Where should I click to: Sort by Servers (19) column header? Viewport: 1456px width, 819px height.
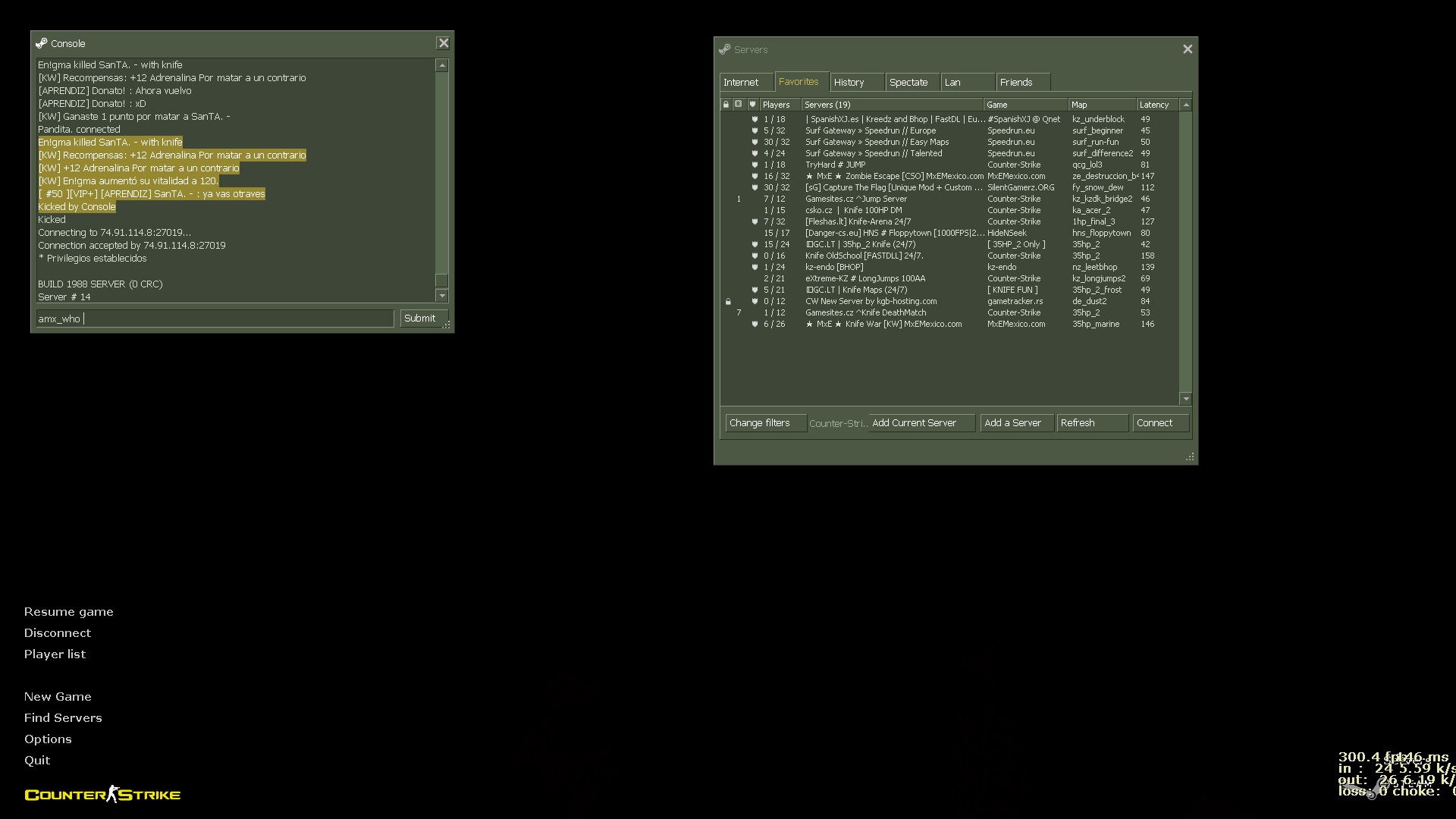pos(893,105)
